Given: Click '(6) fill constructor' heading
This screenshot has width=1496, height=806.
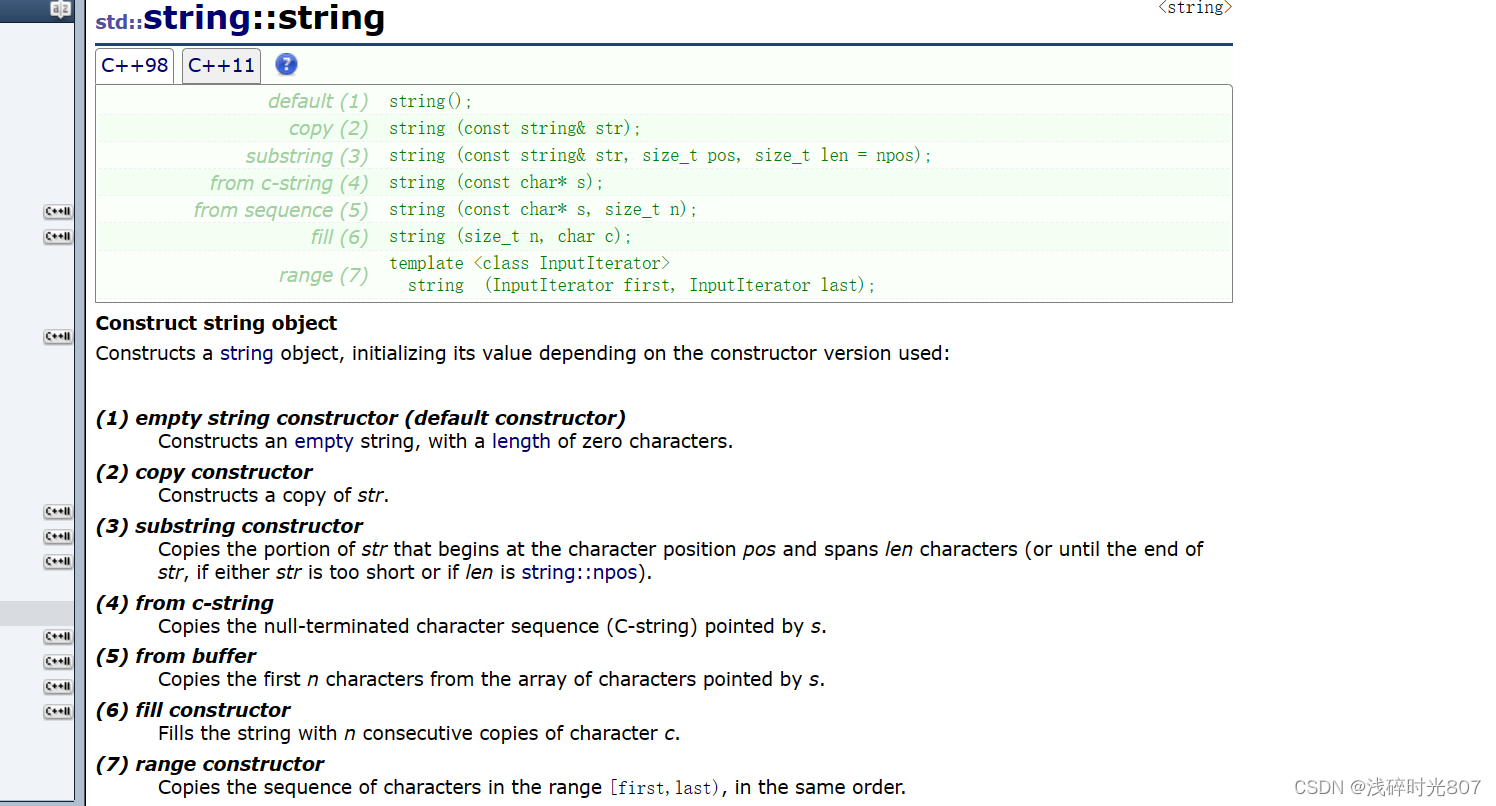Looking at the screenshot, I should tap(193, 710).
